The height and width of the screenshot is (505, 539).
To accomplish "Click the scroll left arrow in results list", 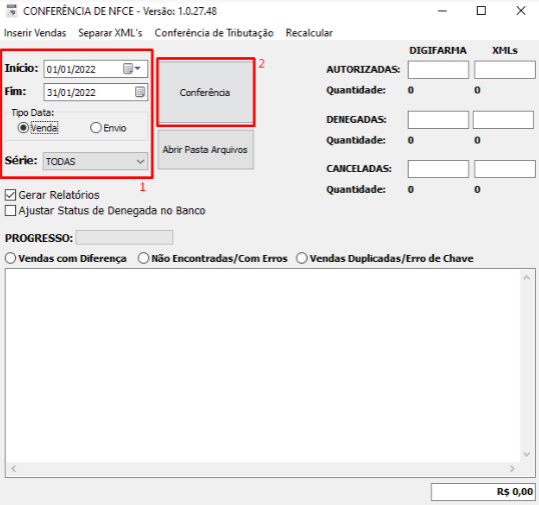I will tap(13, 469).
